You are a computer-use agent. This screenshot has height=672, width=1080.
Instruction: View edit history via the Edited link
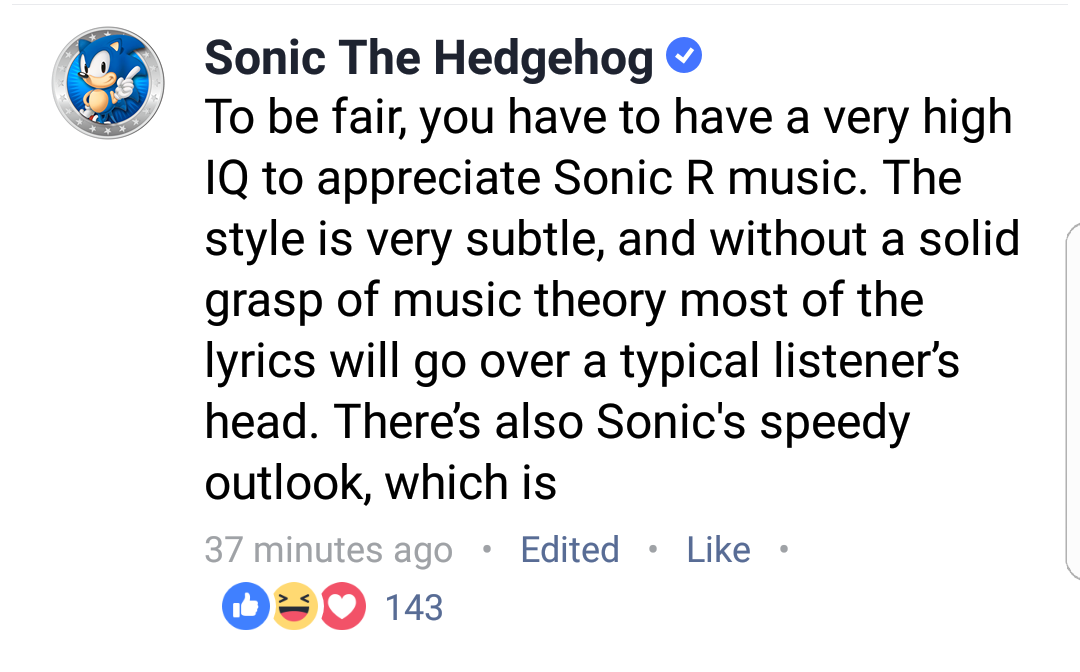569,550
